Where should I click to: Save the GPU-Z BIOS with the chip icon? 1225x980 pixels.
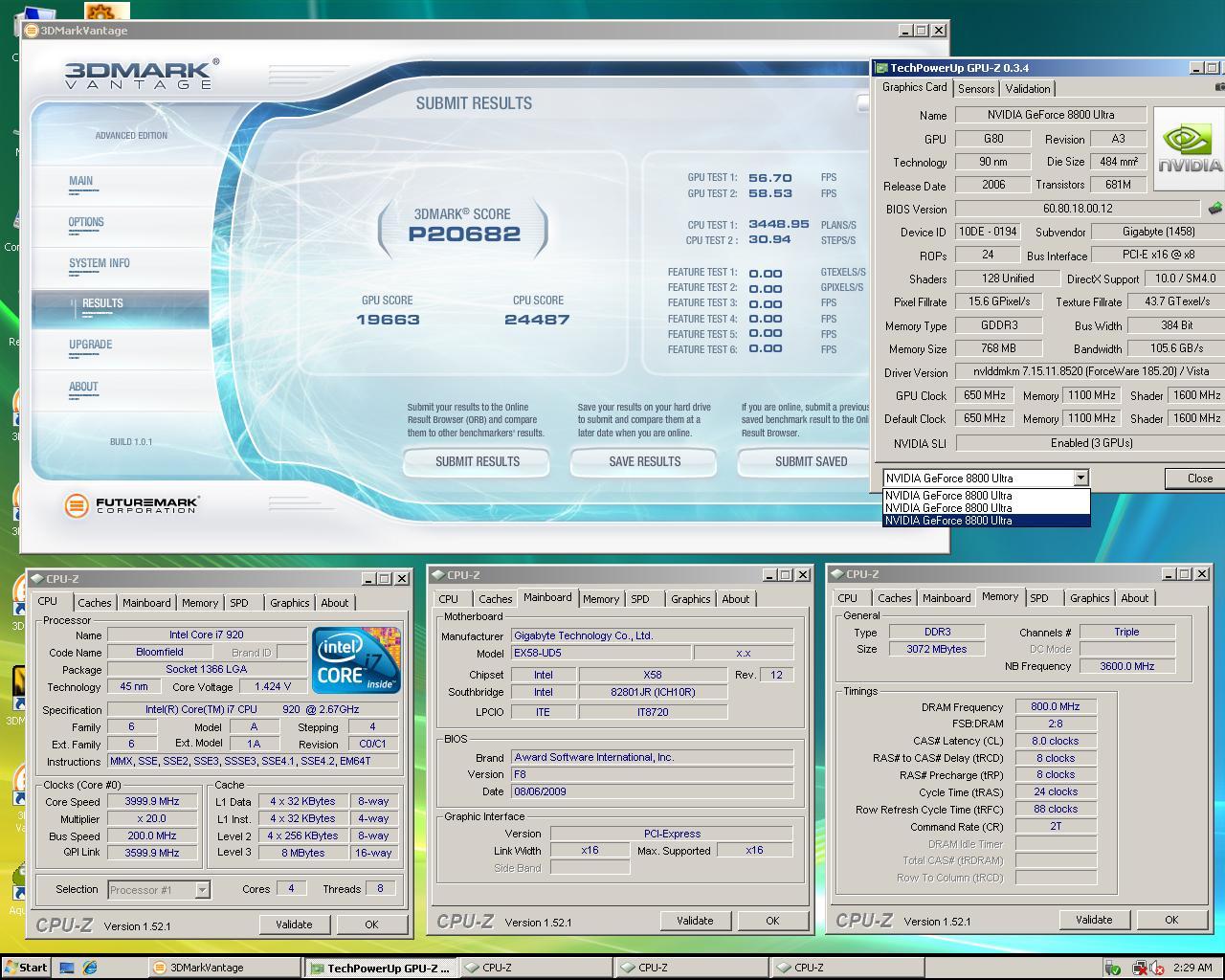coord(1214,208)
